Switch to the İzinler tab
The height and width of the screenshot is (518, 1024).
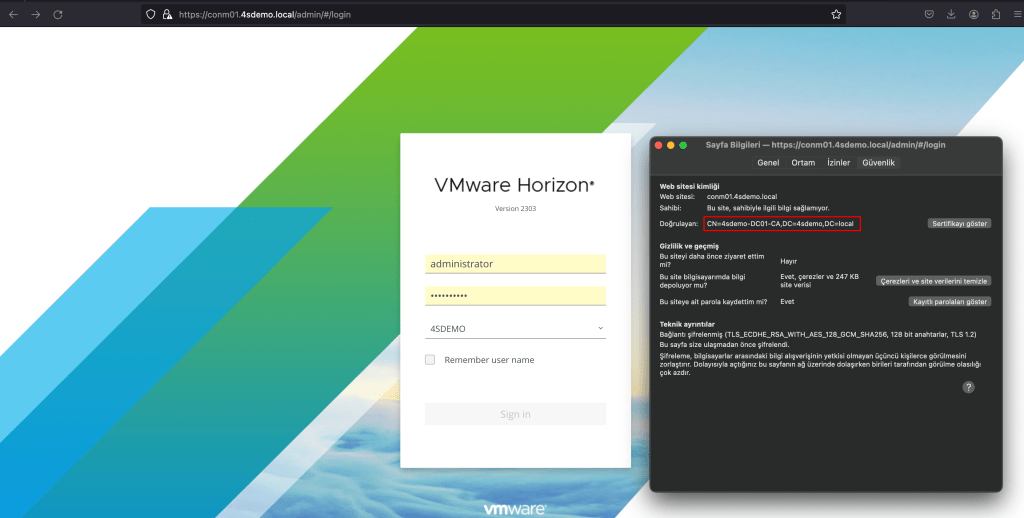pyautogui.click(x=838, y=162)
